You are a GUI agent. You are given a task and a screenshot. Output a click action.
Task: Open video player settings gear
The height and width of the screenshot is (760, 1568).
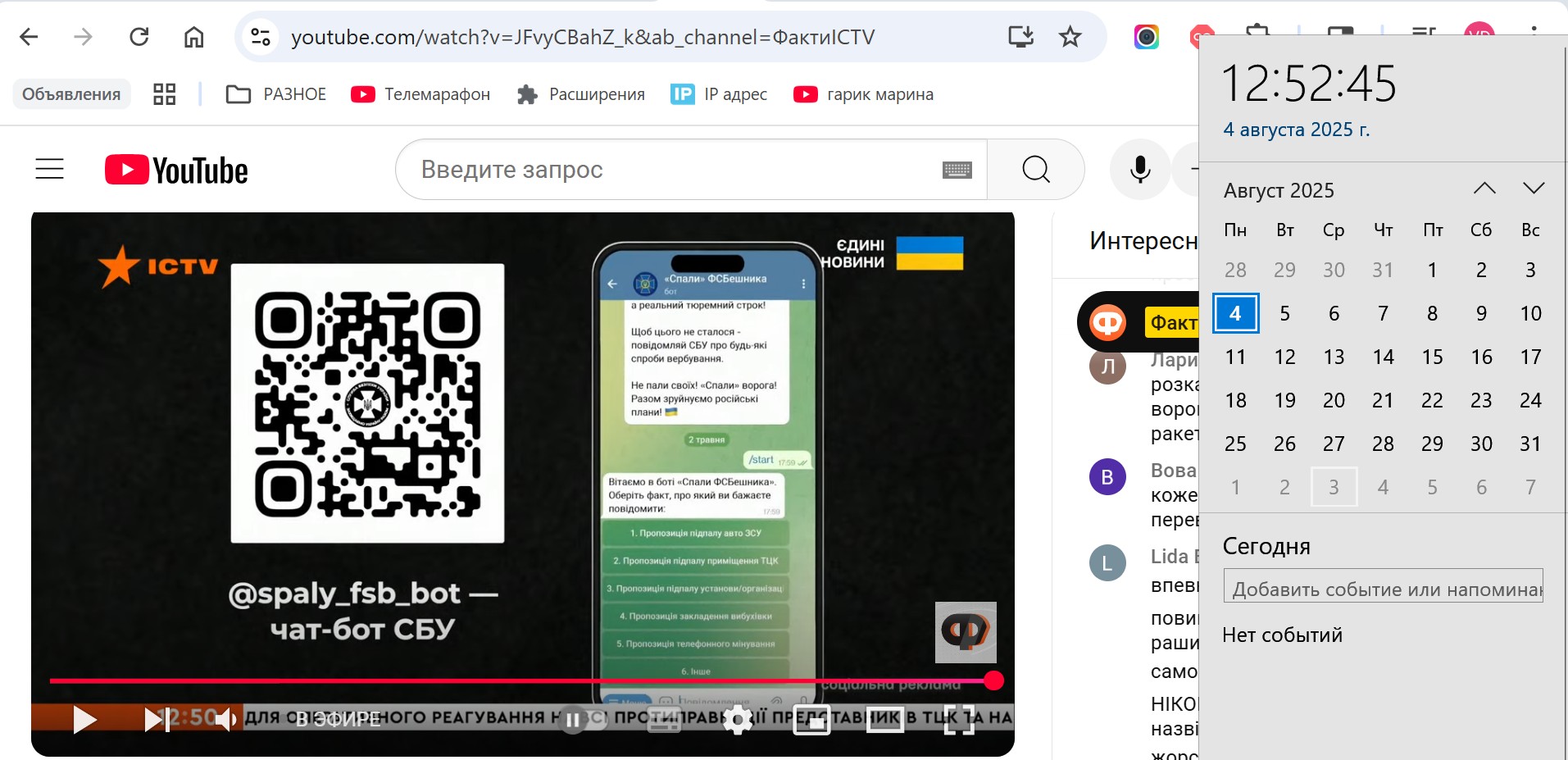pyautogui.click(x=738, y=720)
